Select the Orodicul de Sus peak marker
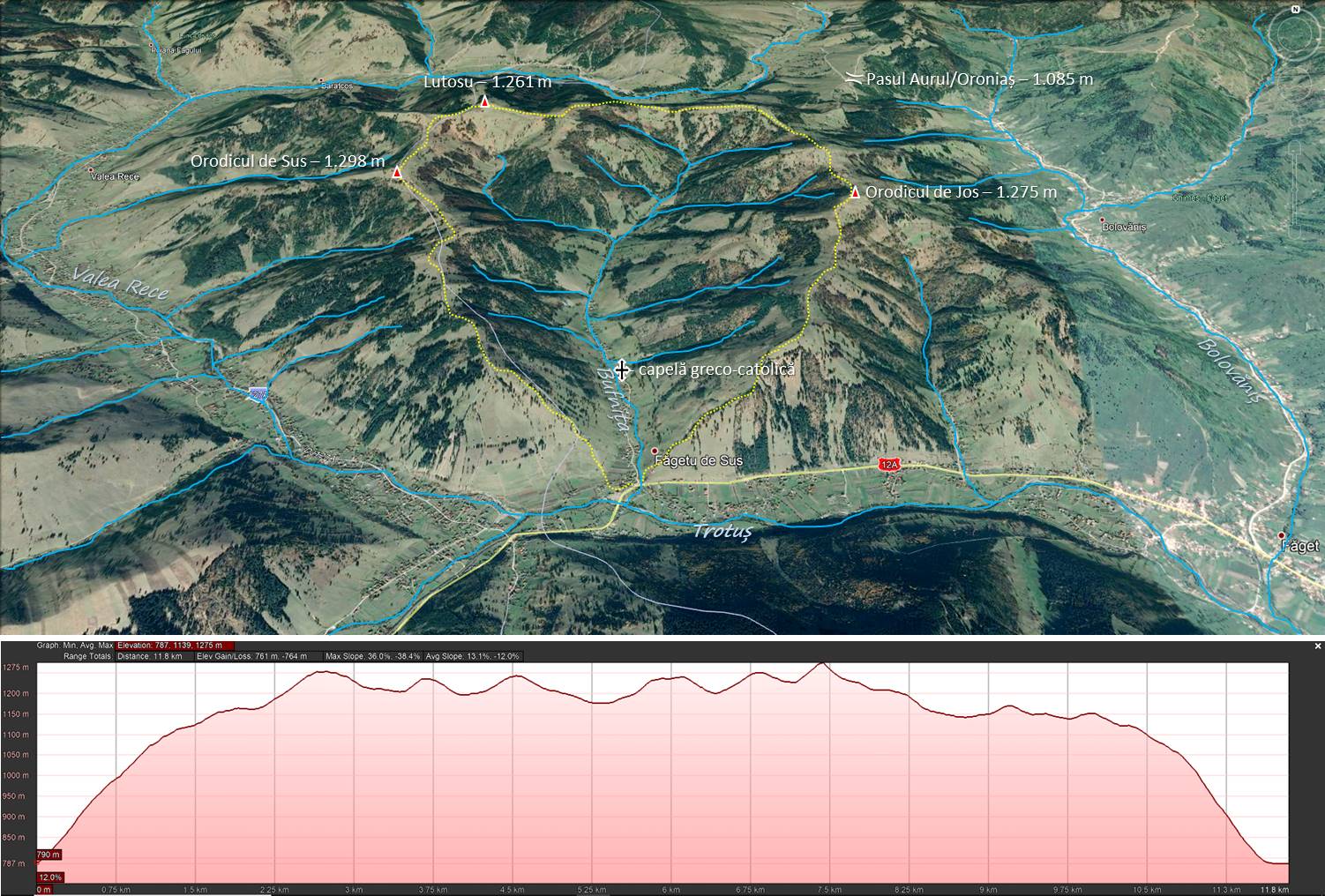1325x896 pixels. 397,172
